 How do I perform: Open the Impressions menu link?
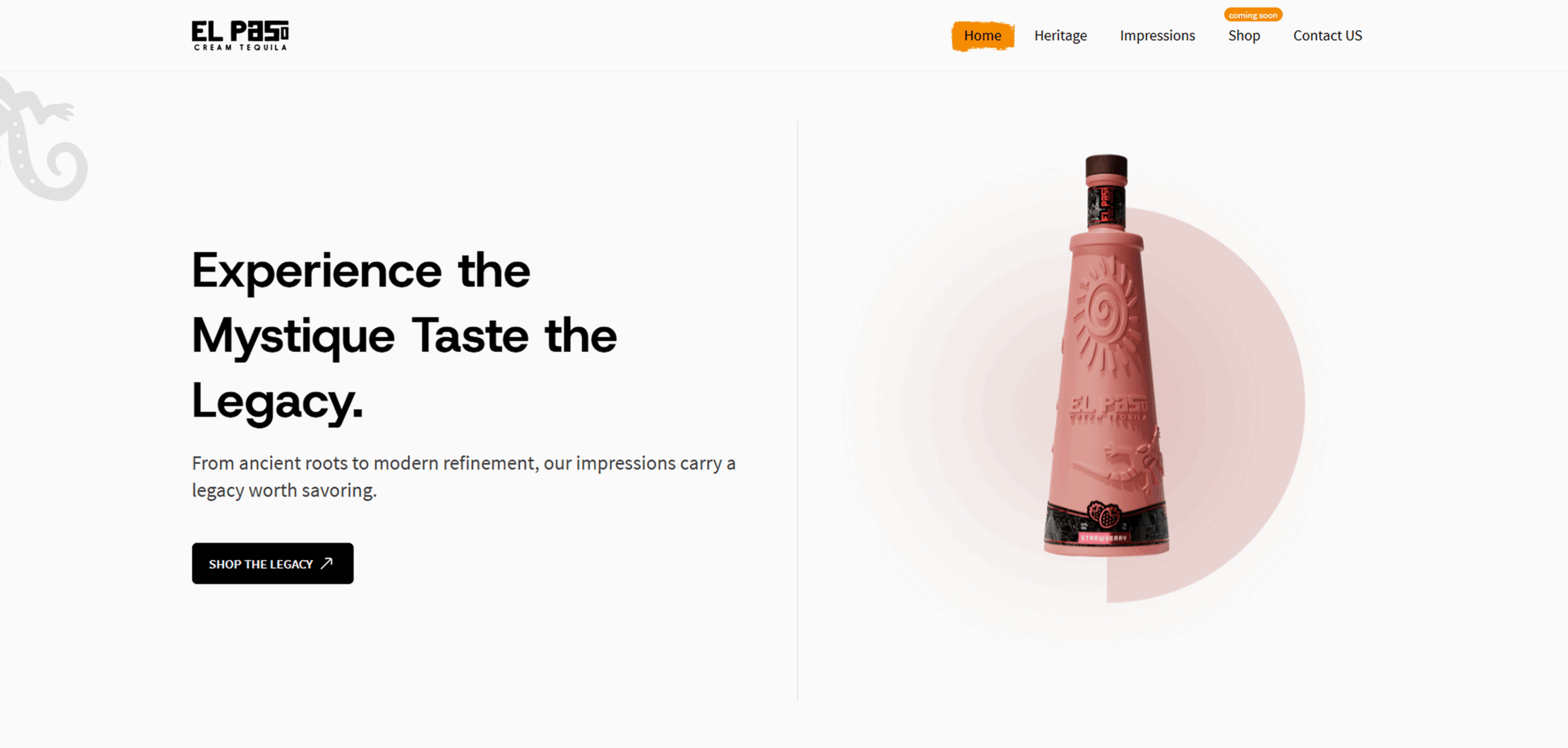(1157, 36)
